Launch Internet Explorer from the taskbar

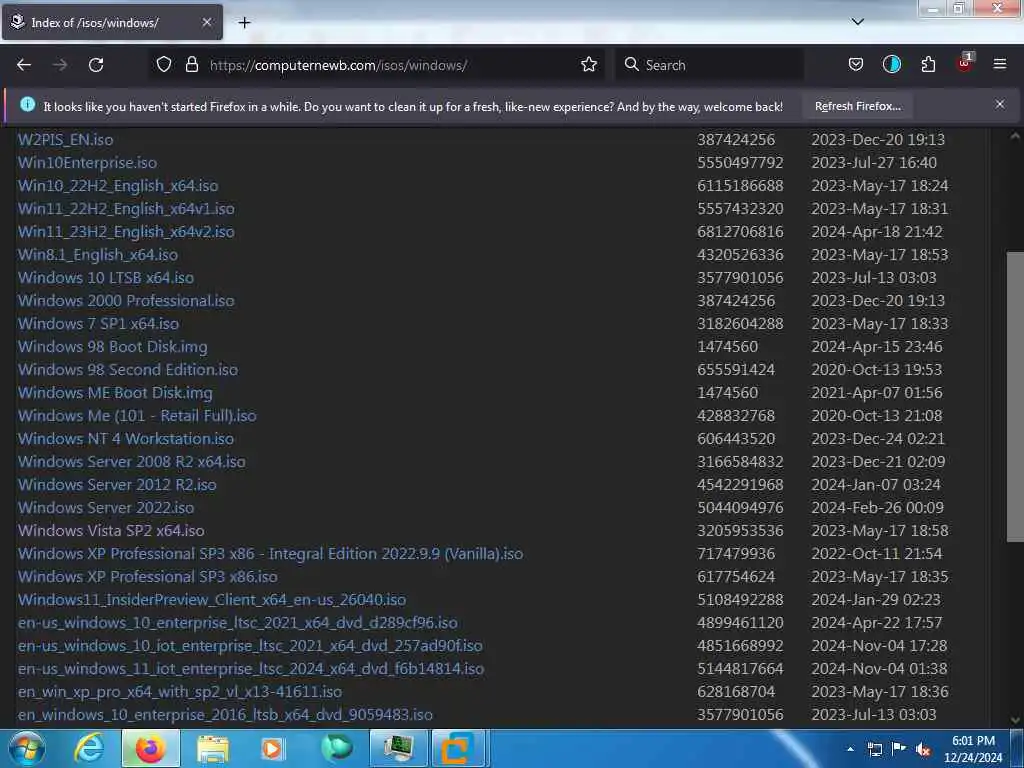pyautogui.click(x=88, y=748)
